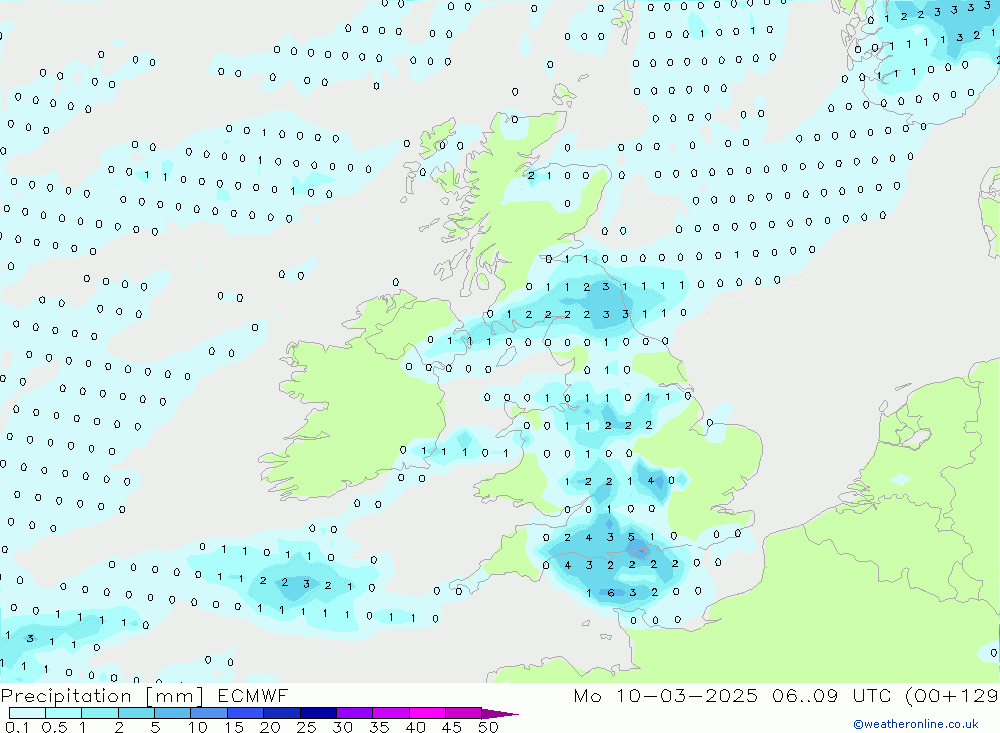Click the '30' legend scale label
Viewport: 1000px width, 733px height.
click(x=343, y=727)
